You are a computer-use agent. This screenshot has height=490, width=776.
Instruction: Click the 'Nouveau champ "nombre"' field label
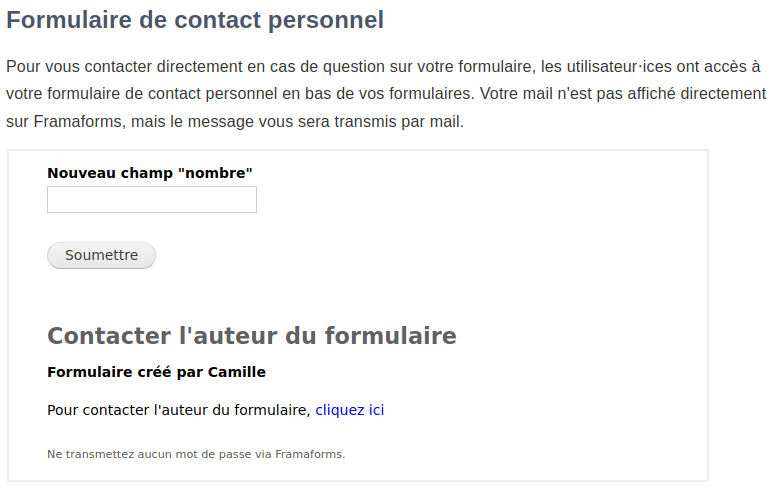tap(149, 173)
